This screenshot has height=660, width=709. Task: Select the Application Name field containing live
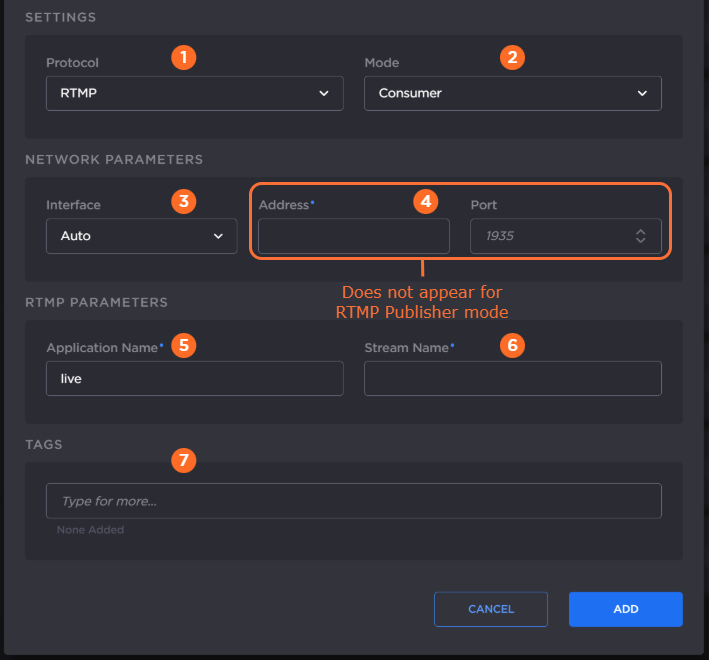tap(194, 378)
